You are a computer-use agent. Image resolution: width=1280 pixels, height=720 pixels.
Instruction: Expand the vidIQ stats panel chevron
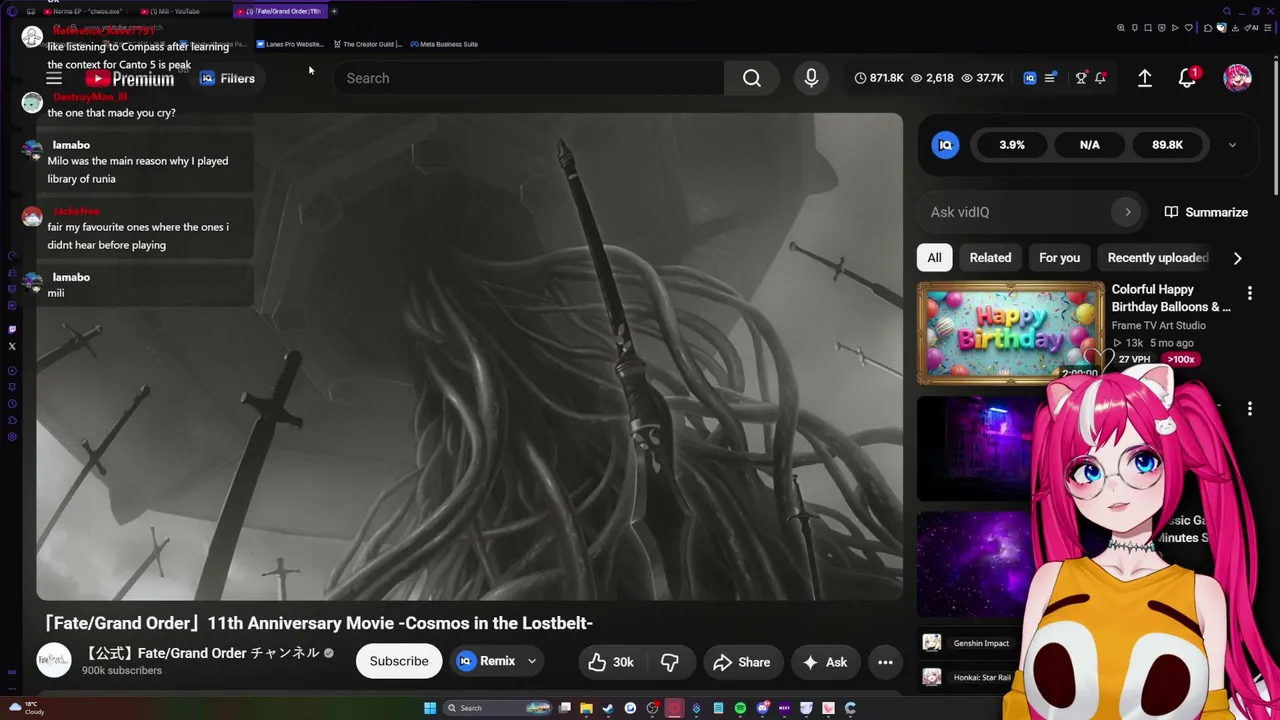[1232, 145]
